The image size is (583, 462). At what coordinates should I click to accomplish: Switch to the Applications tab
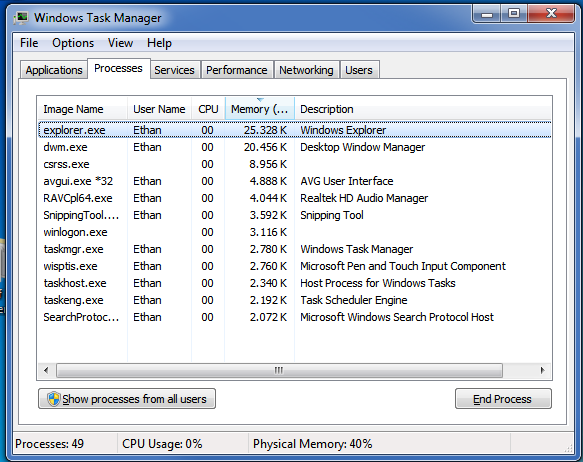[x=54, y=70]
